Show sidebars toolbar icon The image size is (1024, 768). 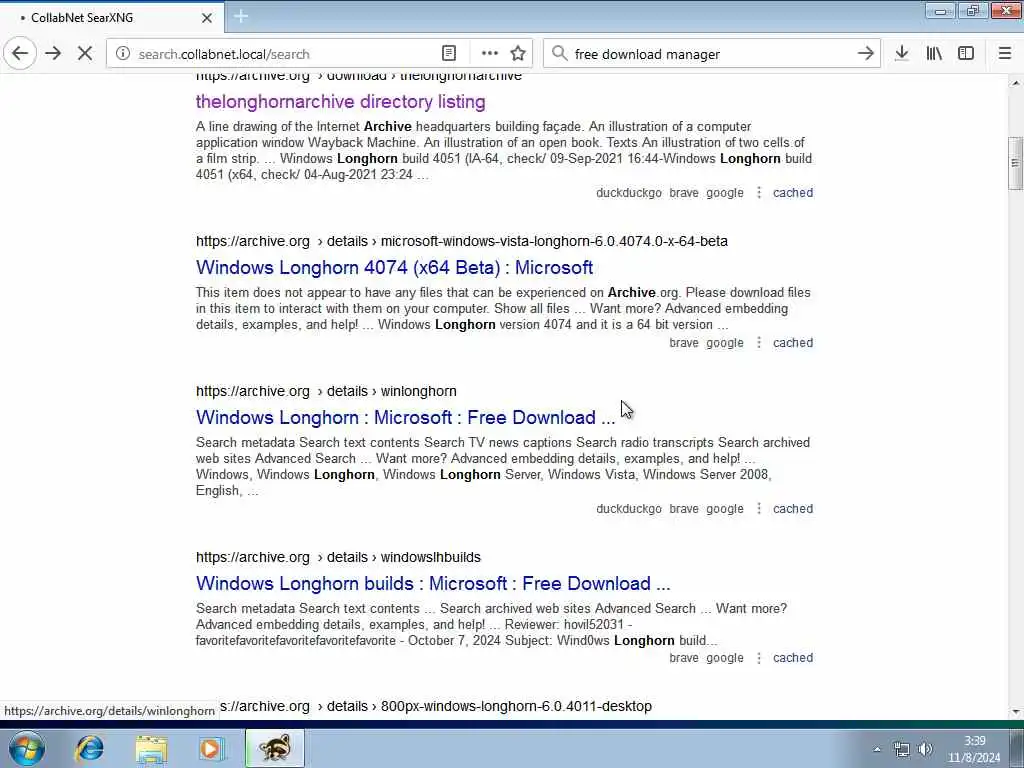(x=966, y=54)
